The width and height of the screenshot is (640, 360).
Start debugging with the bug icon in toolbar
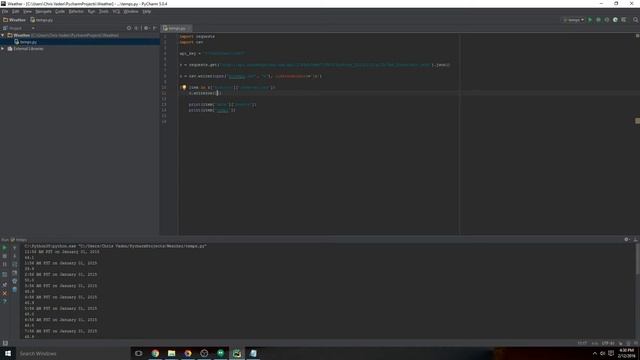click(x=598, y=20)
